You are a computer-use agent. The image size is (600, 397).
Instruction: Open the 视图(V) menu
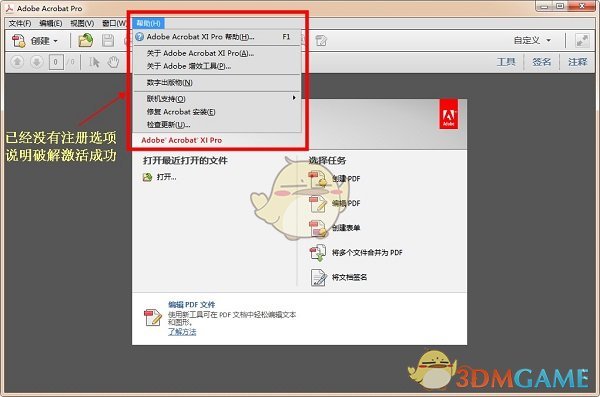tap(82, 24)
